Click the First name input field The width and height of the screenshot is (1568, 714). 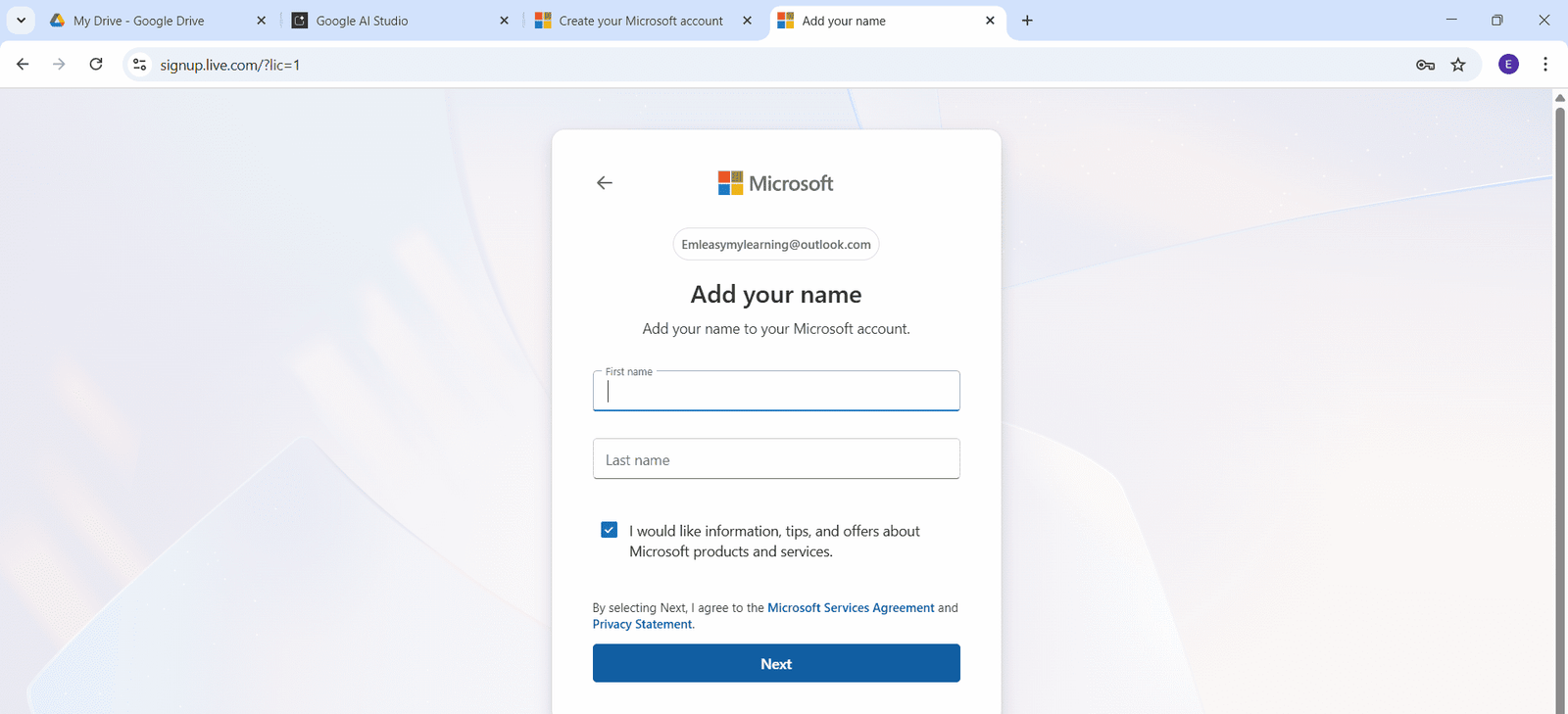tap(776, 392)
